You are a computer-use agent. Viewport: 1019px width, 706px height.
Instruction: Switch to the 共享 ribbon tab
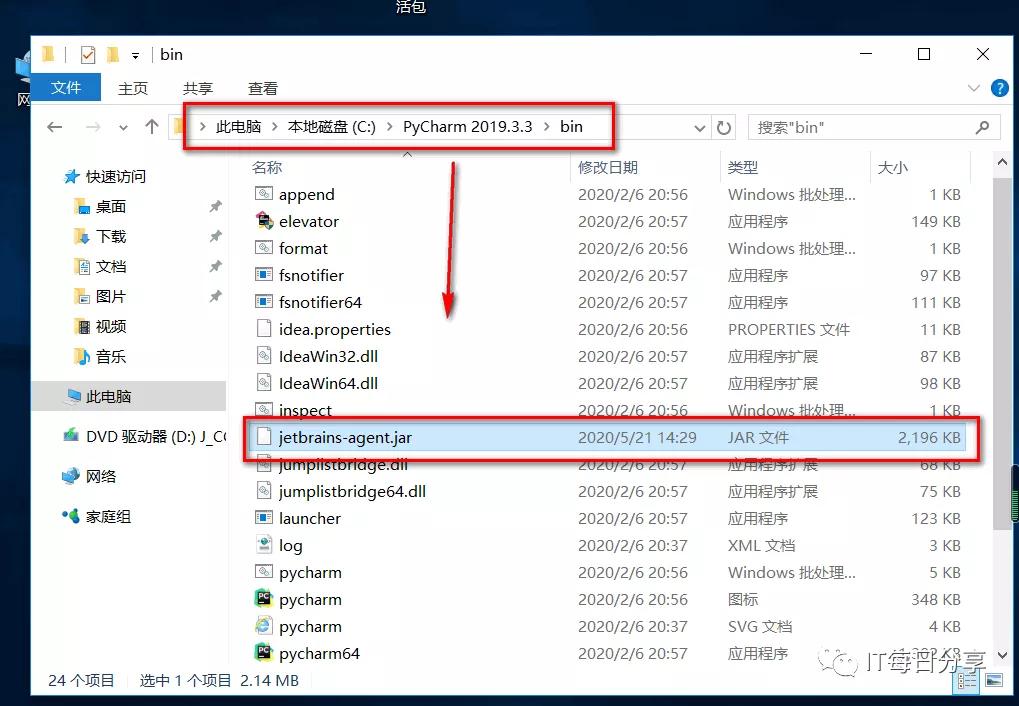[198, 88]
